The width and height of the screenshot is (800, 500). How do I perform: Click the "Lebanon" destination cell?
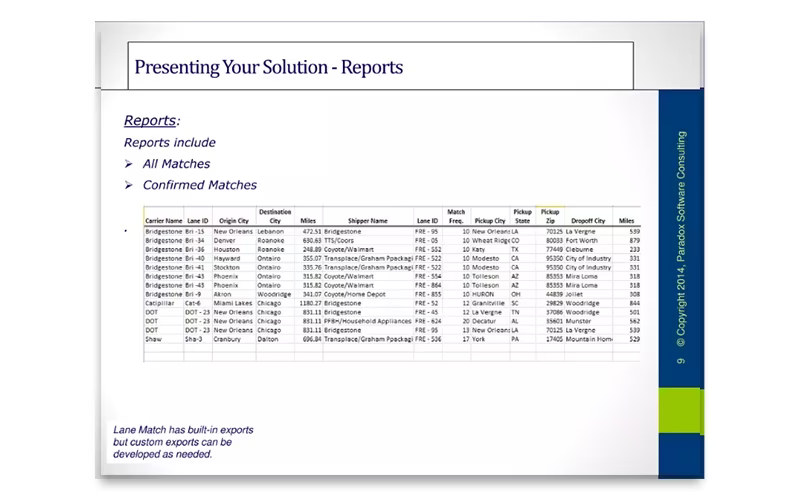[270, 232]
